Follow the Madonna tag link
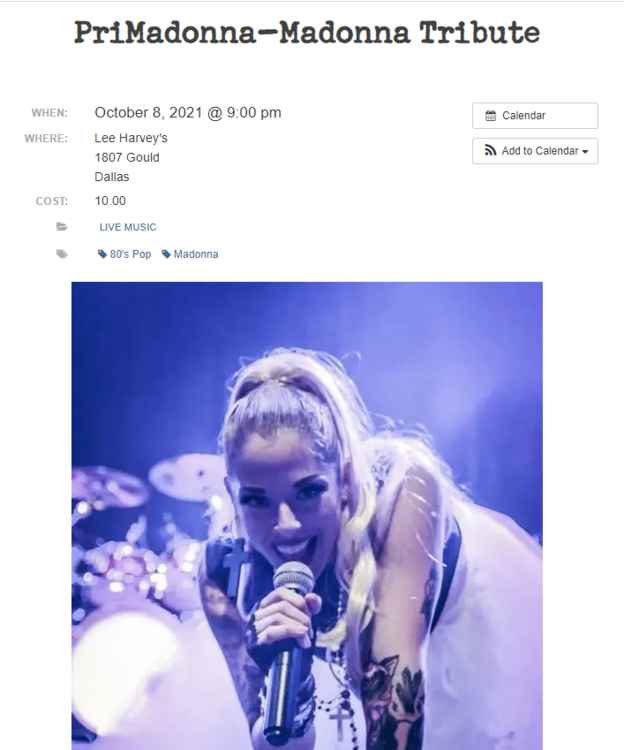The image size is (624, 750). tap(190, 254)
